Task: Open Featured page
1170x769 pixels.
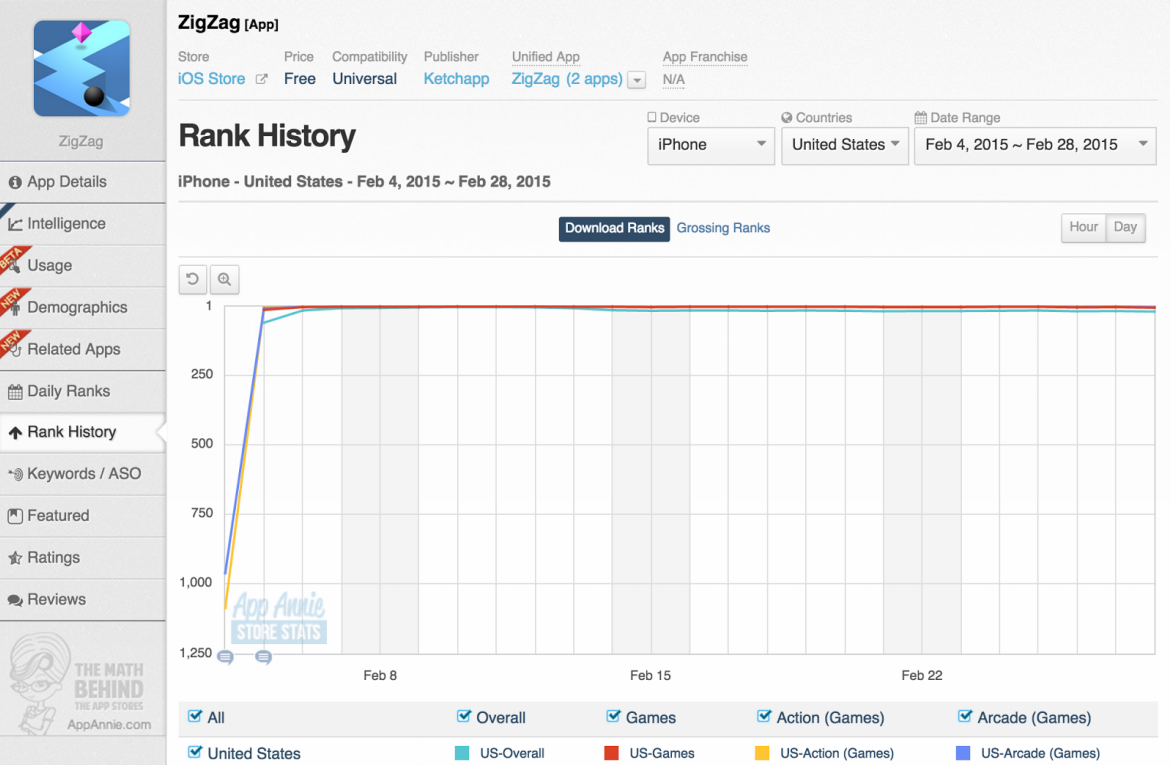Action: (x=83, y=515)
